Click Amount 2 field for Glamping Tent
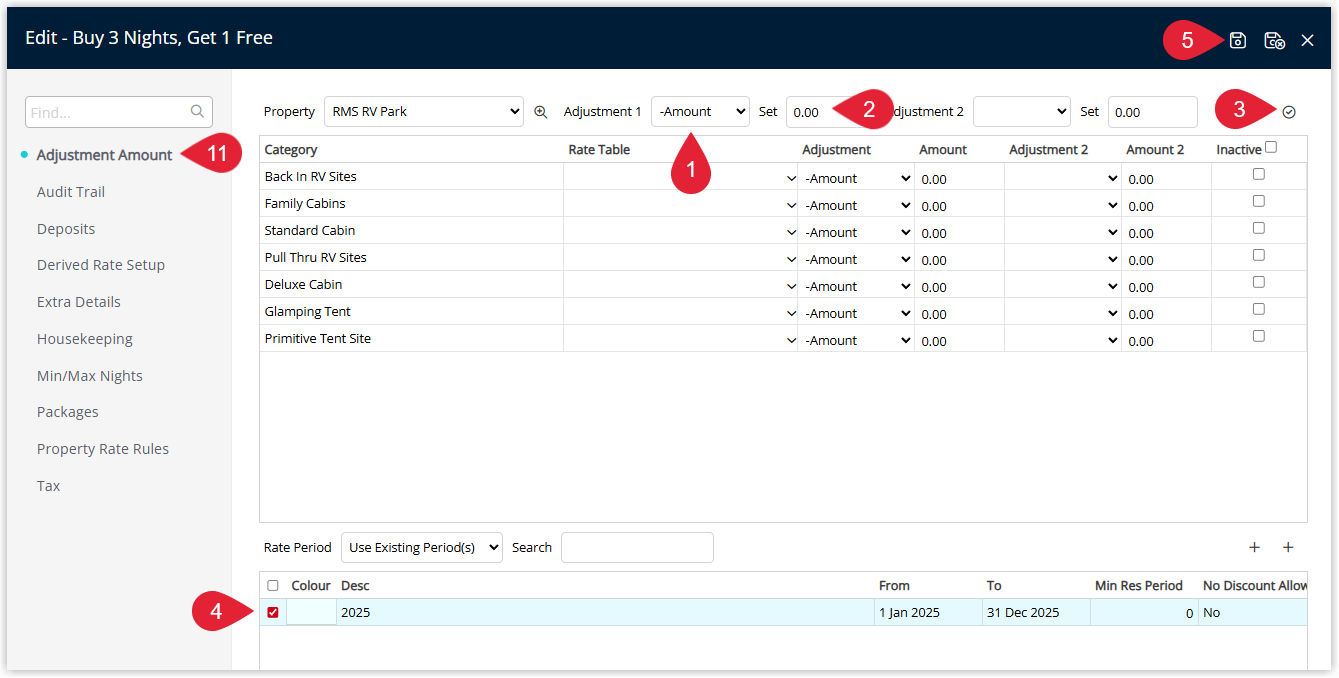Screen dimensions: 1339x678 pos(1166,314)
